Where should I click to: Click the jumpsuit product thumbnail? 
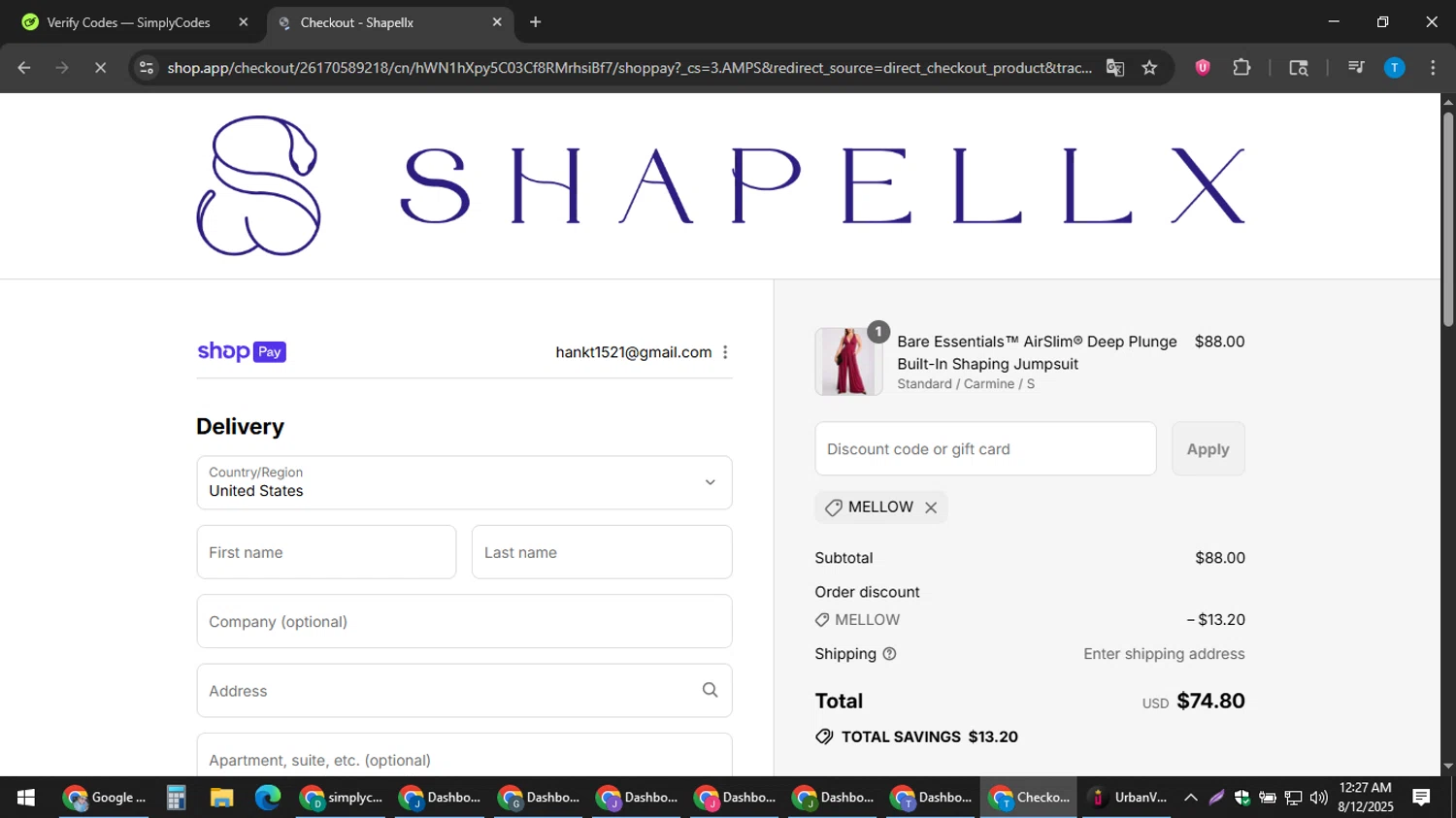click(848, 361)
